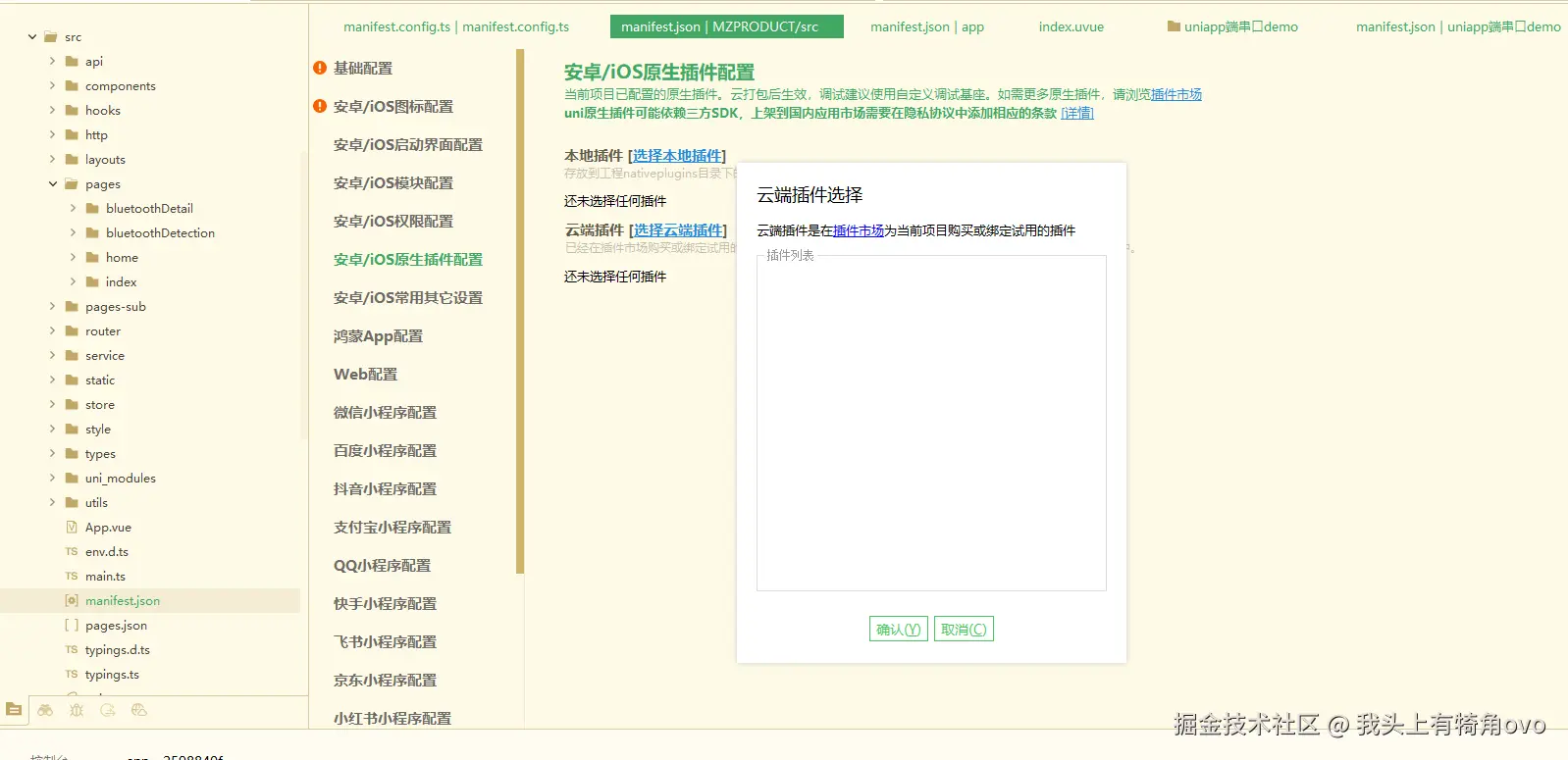The height and width of the screenshot is (760, 1568).
Task: Open 鸿蒙App配置 section
Action: tap(378, 335)
